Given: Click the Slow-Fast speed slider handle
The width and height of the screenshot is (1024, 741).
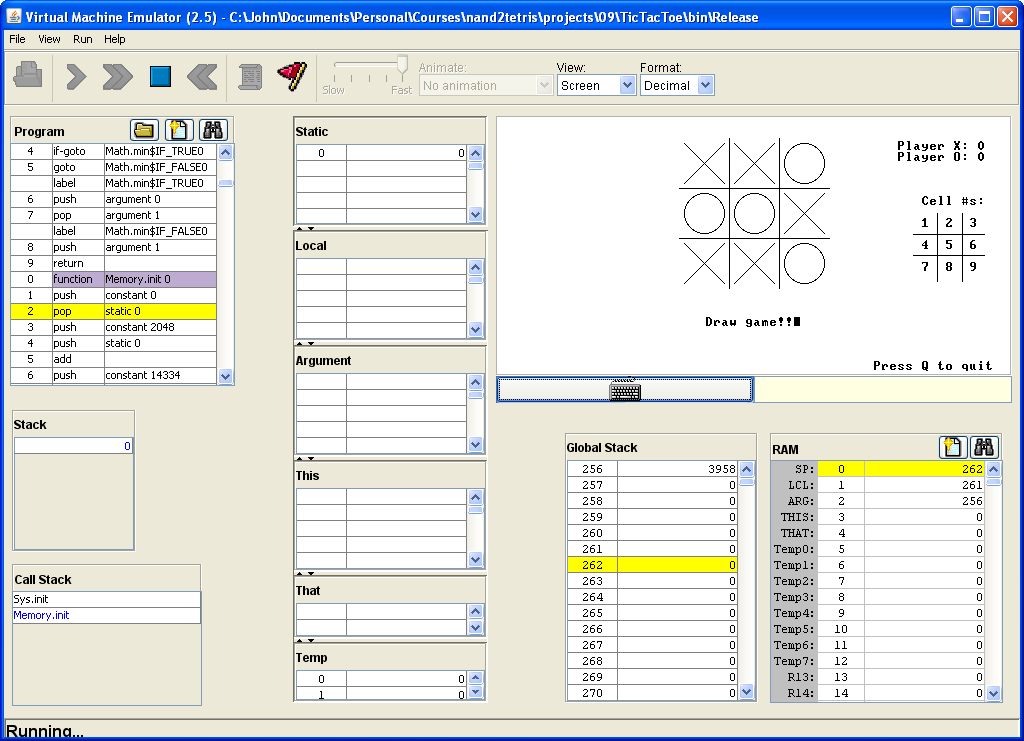Looking at the screenshot, I should [x=403, y=64].
